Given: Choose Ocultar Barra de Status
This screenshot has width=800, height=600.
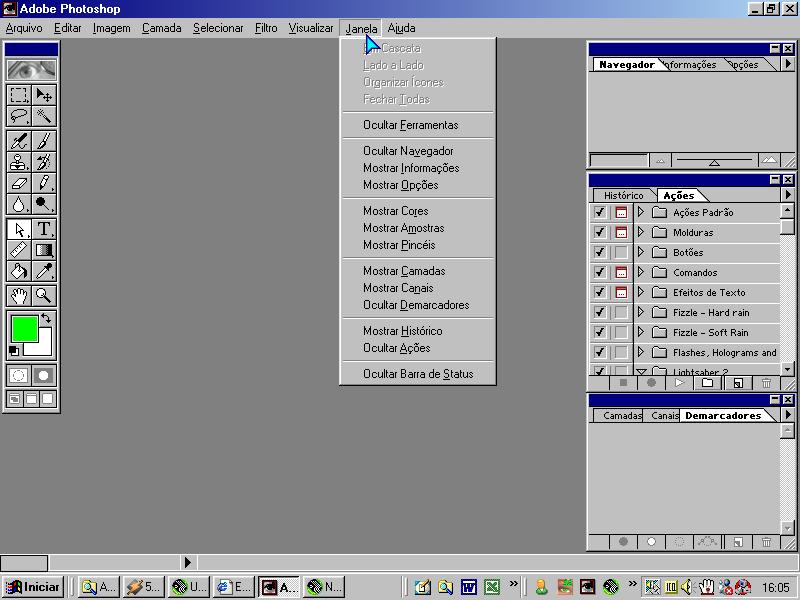Looking at the screenshot, I should point(418,374).
